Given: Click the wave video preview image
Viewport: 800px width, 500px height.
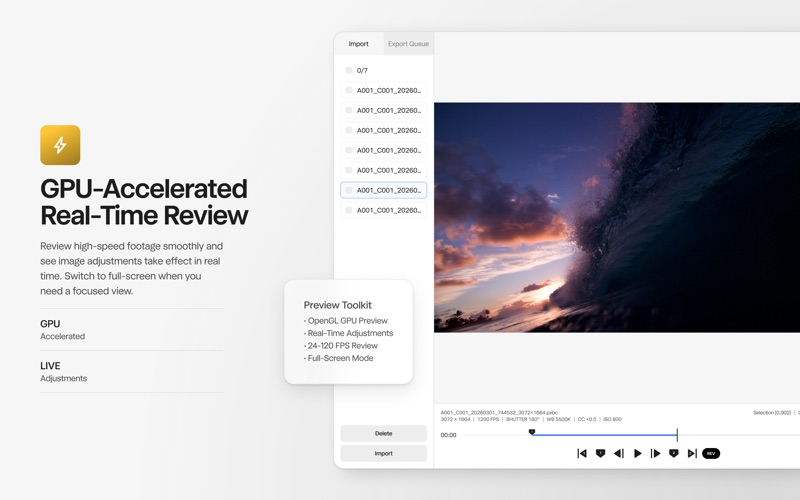Looking at the screenshot, I should [617, 217].
